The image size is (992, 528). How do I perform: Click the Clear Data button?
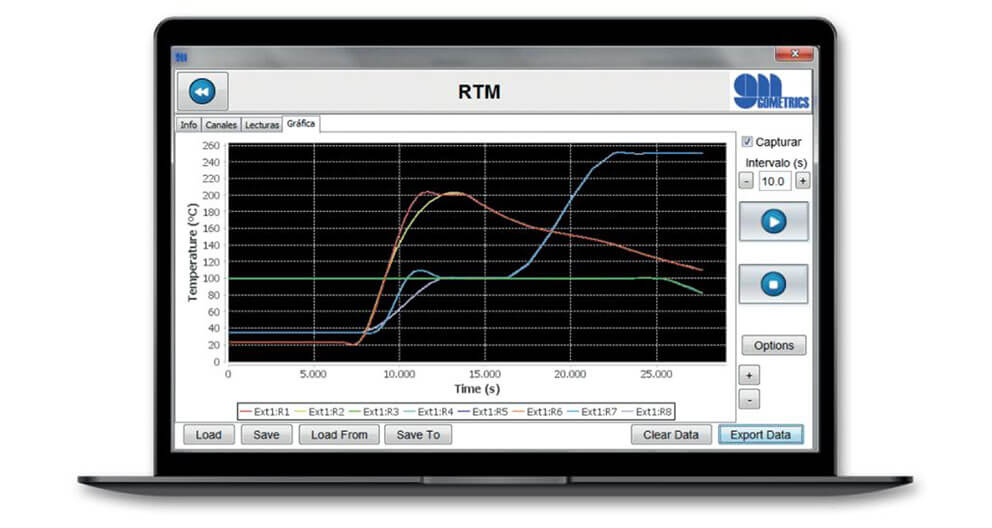coord(671,435)
